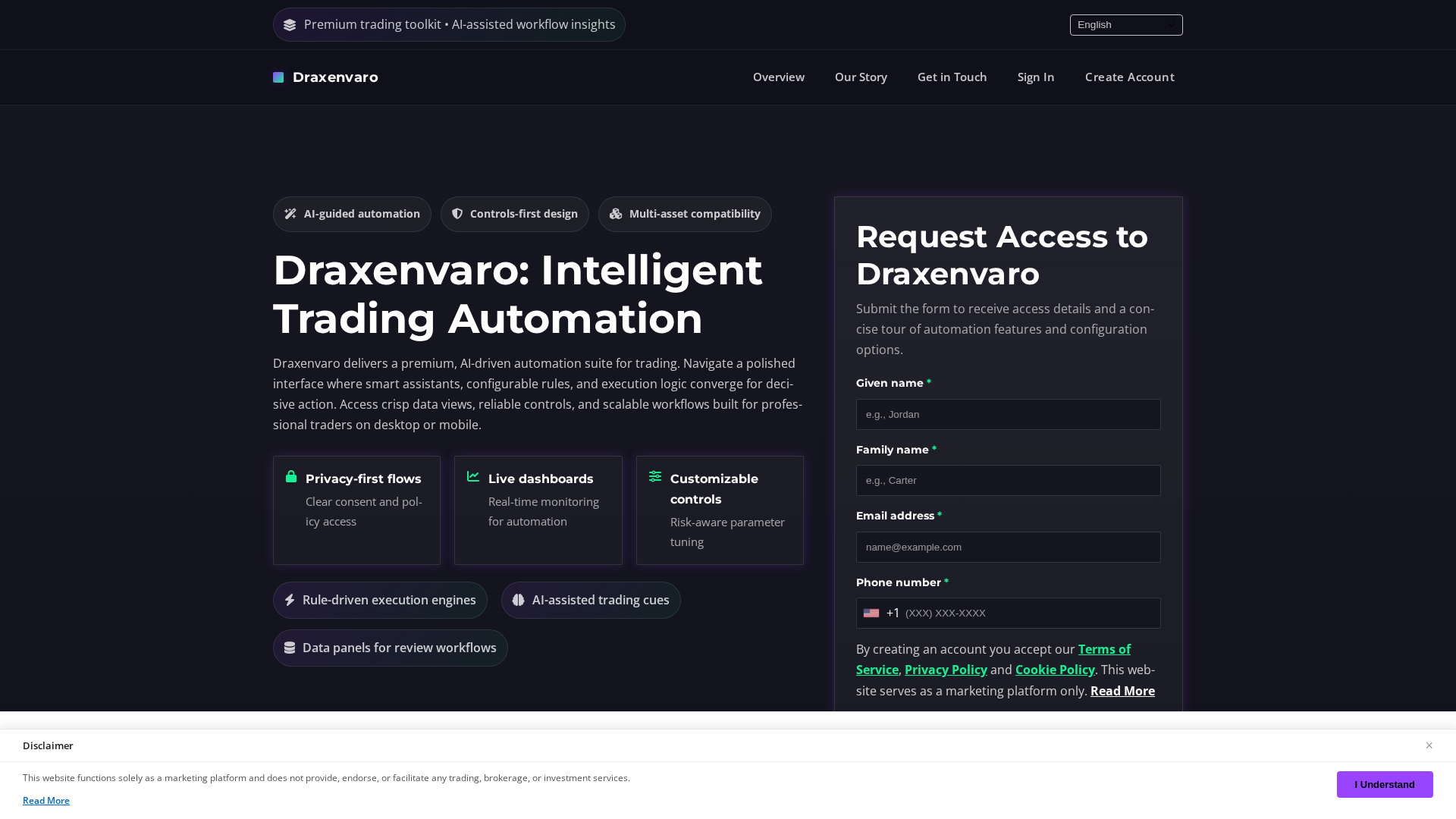1456x819 pixels.
Task: Click the layers icon in top banner
Action: pos(290,25)
